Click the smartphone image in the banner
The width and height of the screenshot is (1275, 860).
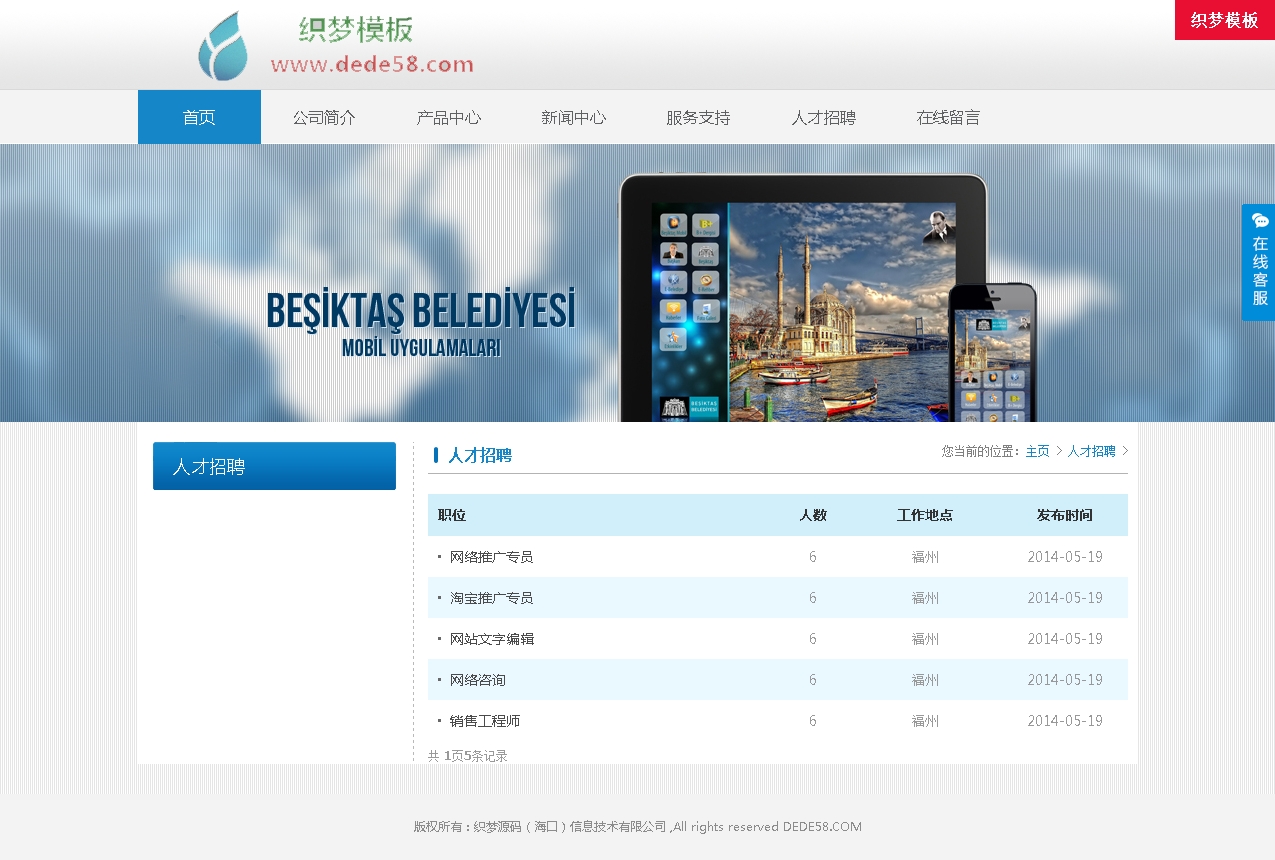(993, 352)
